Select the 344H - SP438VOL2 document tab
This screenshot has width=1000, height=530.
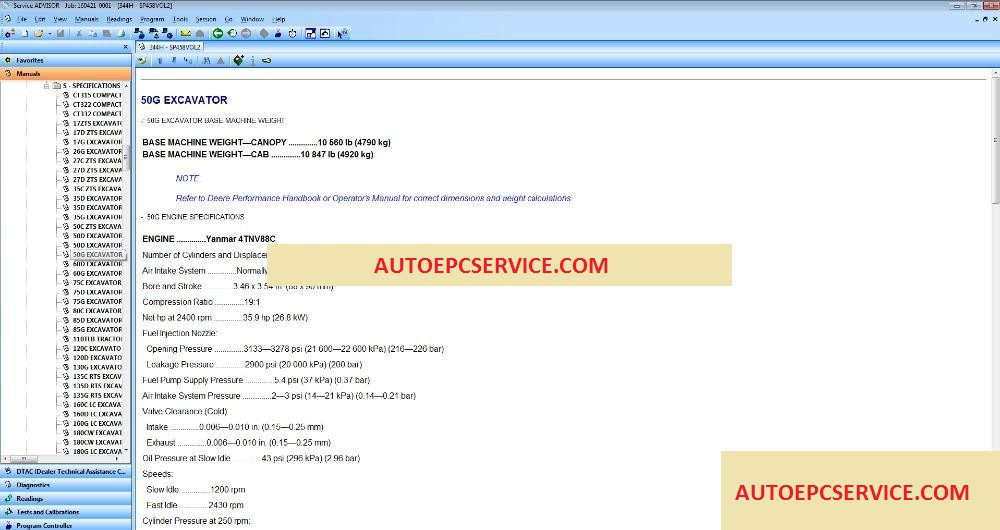click(170, 47)
